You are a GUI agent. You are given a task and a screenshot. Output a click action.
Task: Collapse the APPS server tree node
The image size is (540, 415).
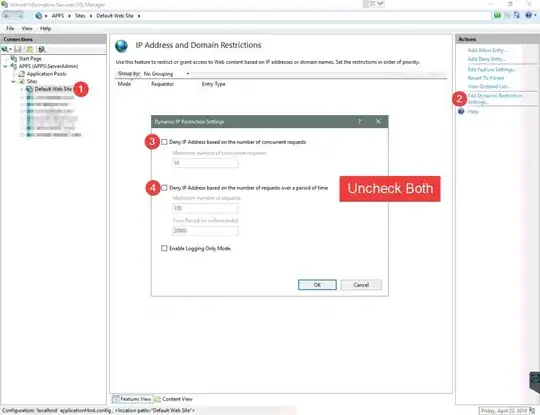click(5, 66)
